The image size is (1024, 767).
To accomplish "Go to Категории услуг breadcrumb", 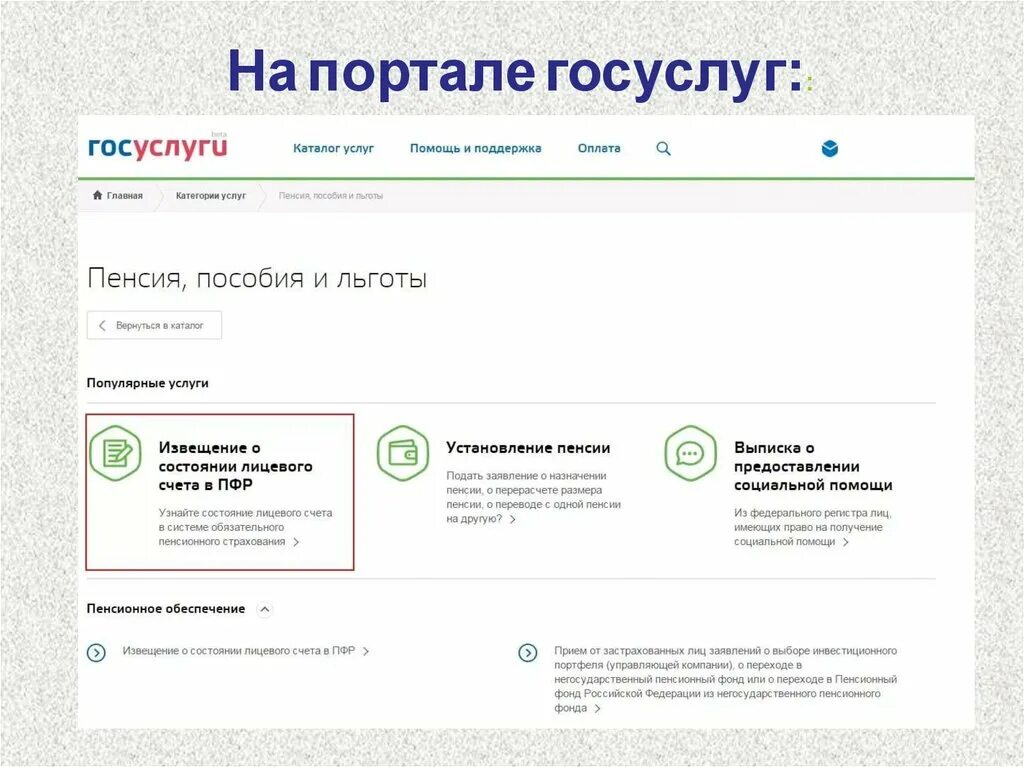I will (x=210, y=195).
